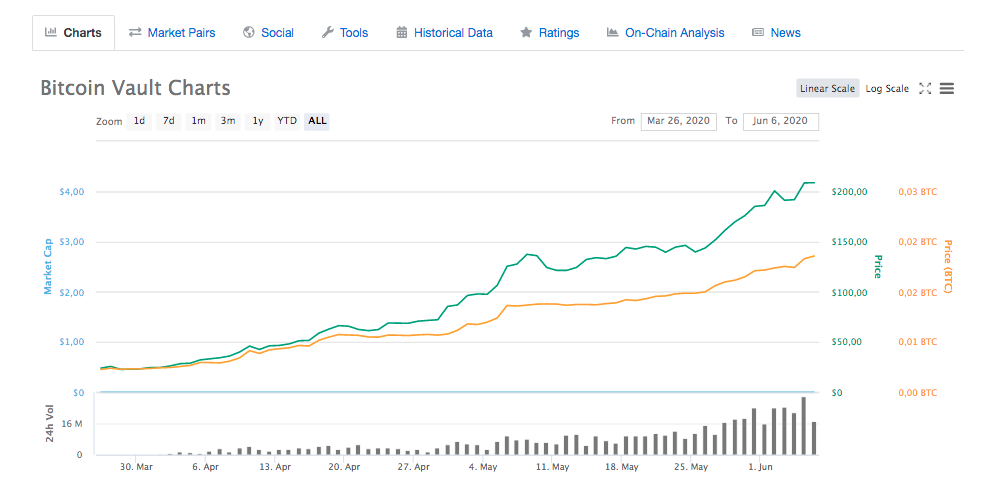Image resolution: width=991 pixels, height=493 pixels.
Task: Open the Historical Data tab
Action: coord(444,33)
